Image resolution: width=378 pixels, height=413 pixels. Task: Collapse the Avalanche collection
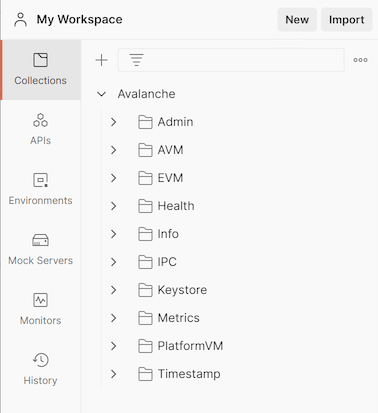[x=101, y=94]
